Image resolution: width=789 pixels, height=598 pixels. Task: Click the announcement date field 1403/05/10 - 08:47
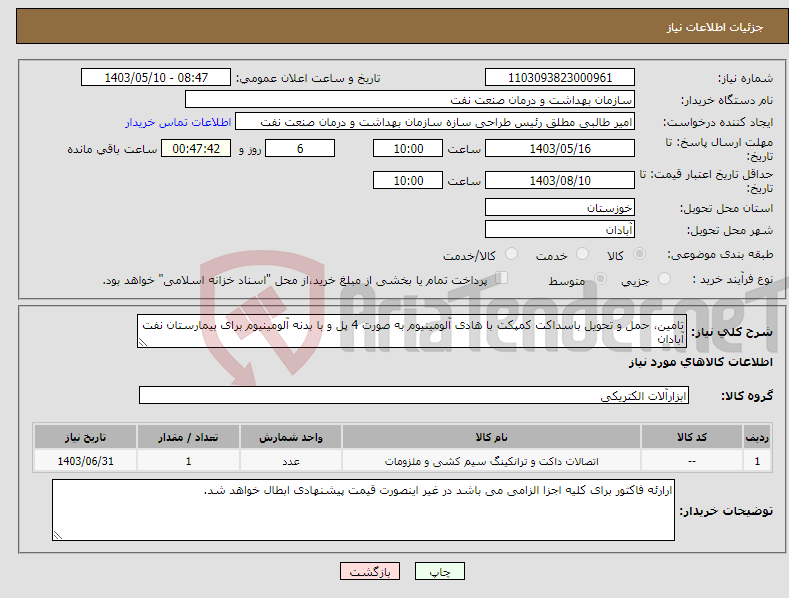coord(156,78)
